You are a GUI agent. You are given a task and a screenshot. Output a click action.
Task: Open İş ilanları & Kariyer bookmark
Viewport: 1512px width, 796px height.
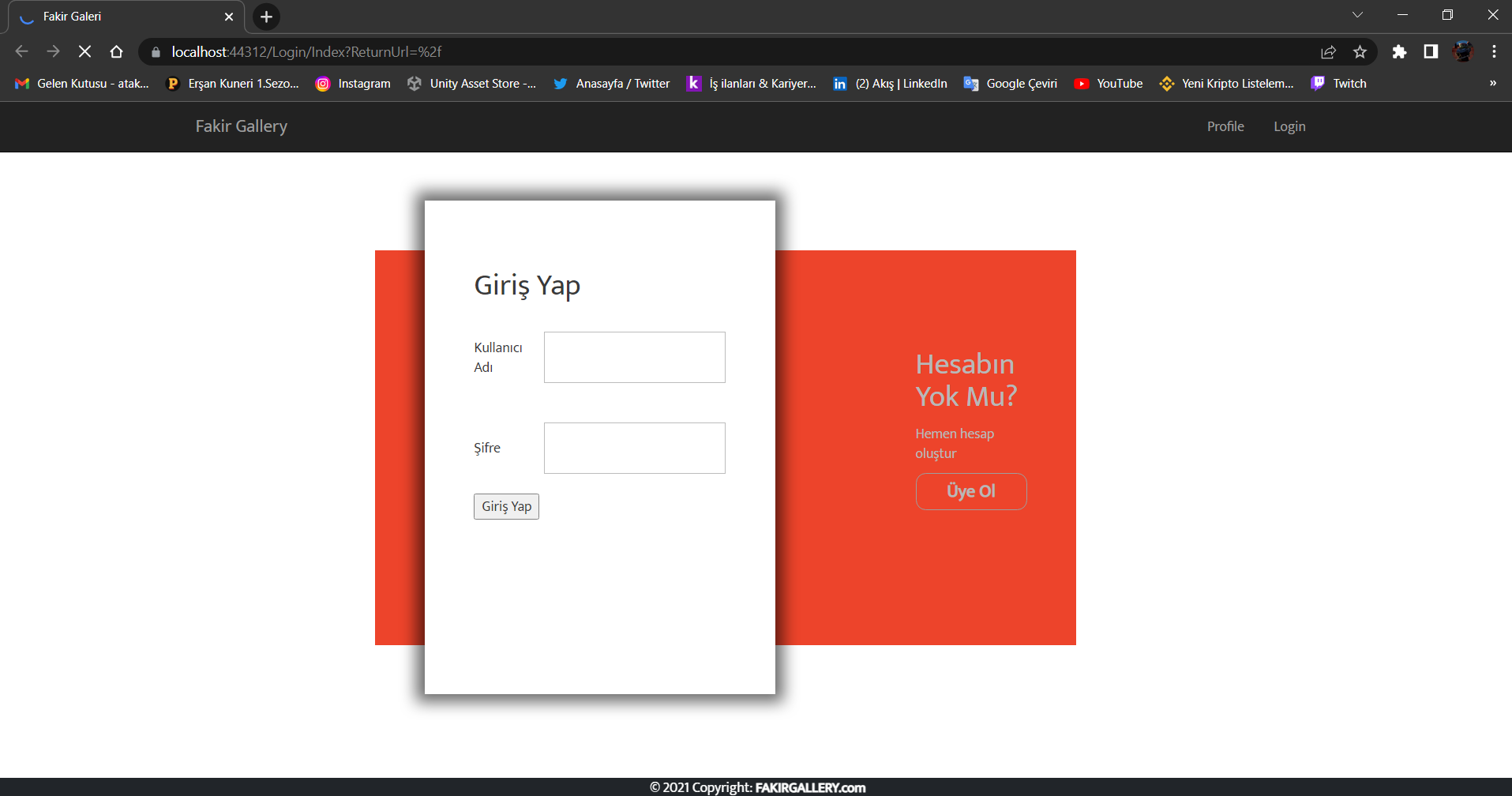(x=752, y=84)
